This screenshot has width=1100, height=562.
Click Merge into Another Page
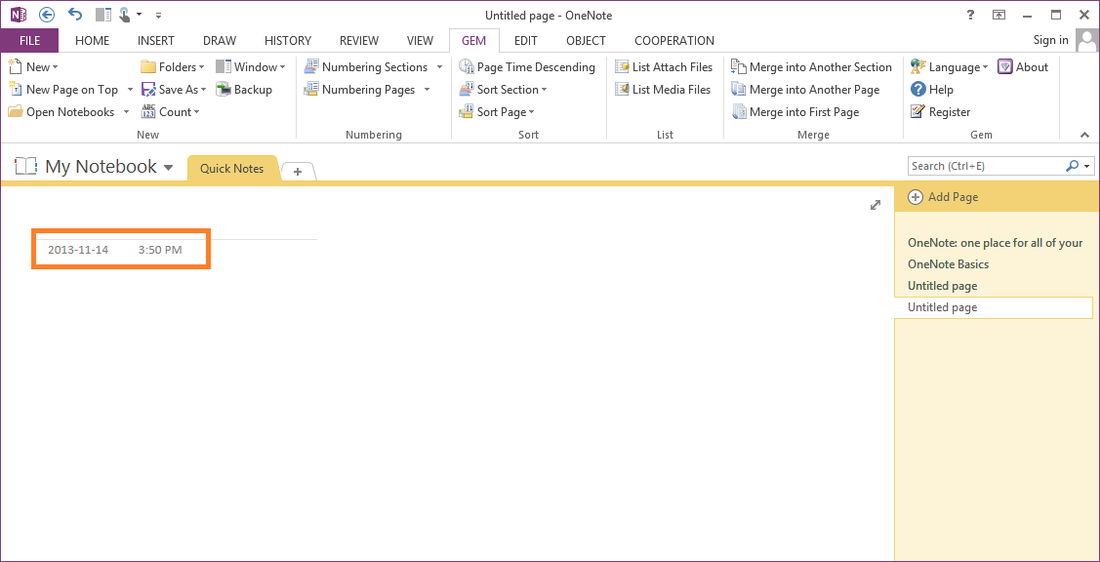point(805,90)
